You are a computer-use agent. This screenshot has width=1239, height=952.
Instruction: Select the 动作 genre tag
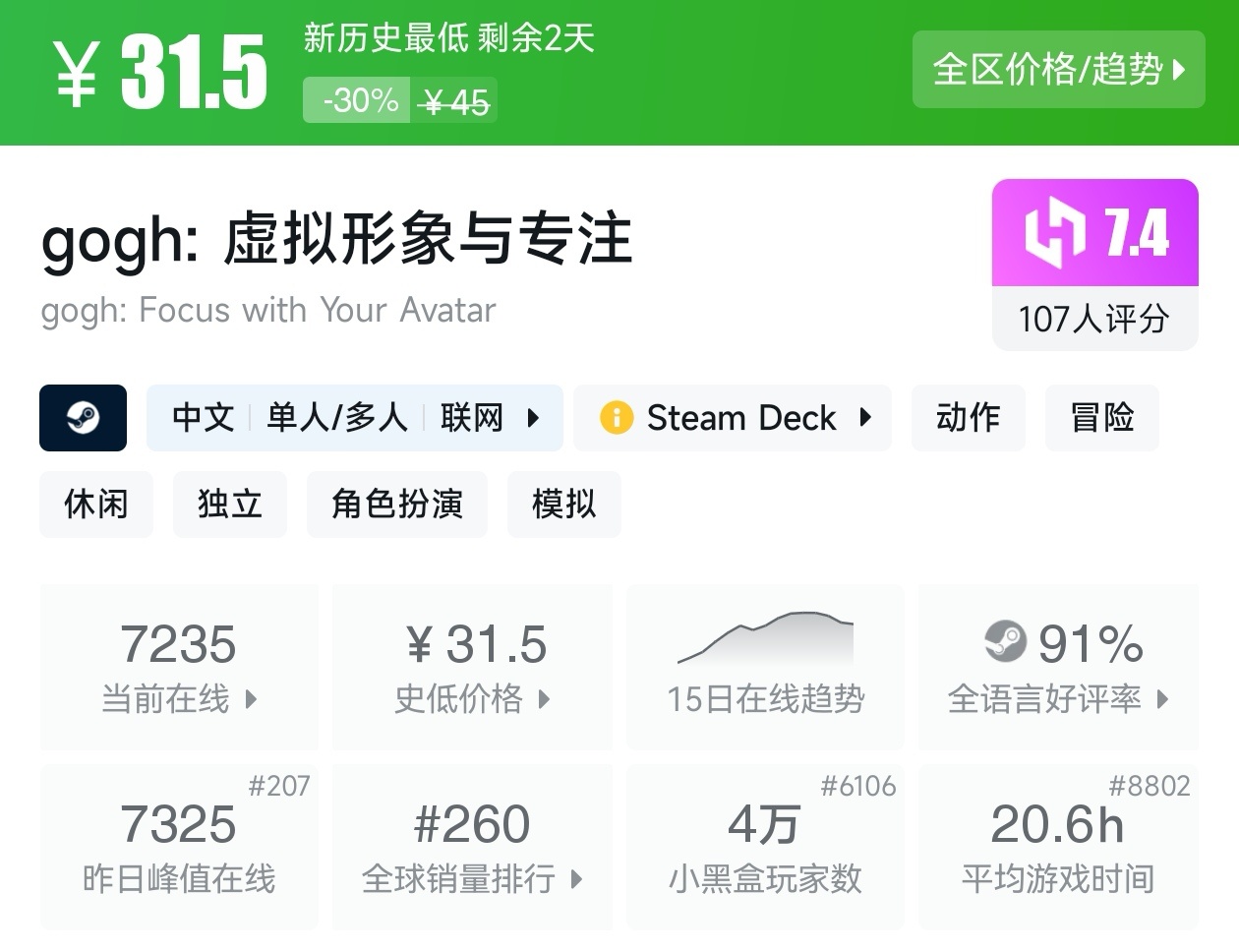click(x=968, y=418)
